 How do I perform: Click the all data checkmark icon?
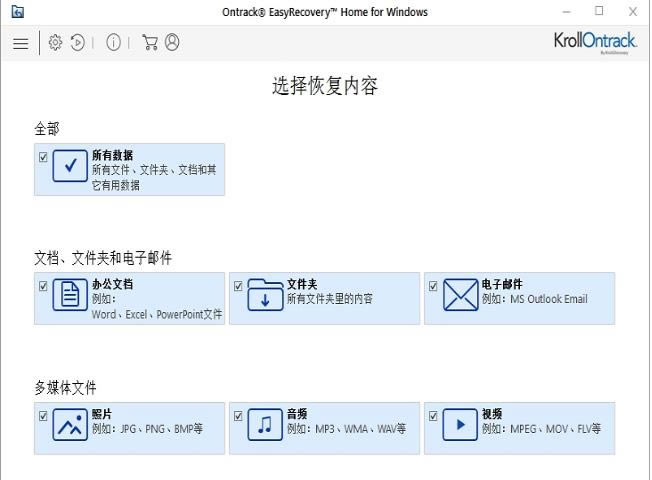tap(70, 166)
